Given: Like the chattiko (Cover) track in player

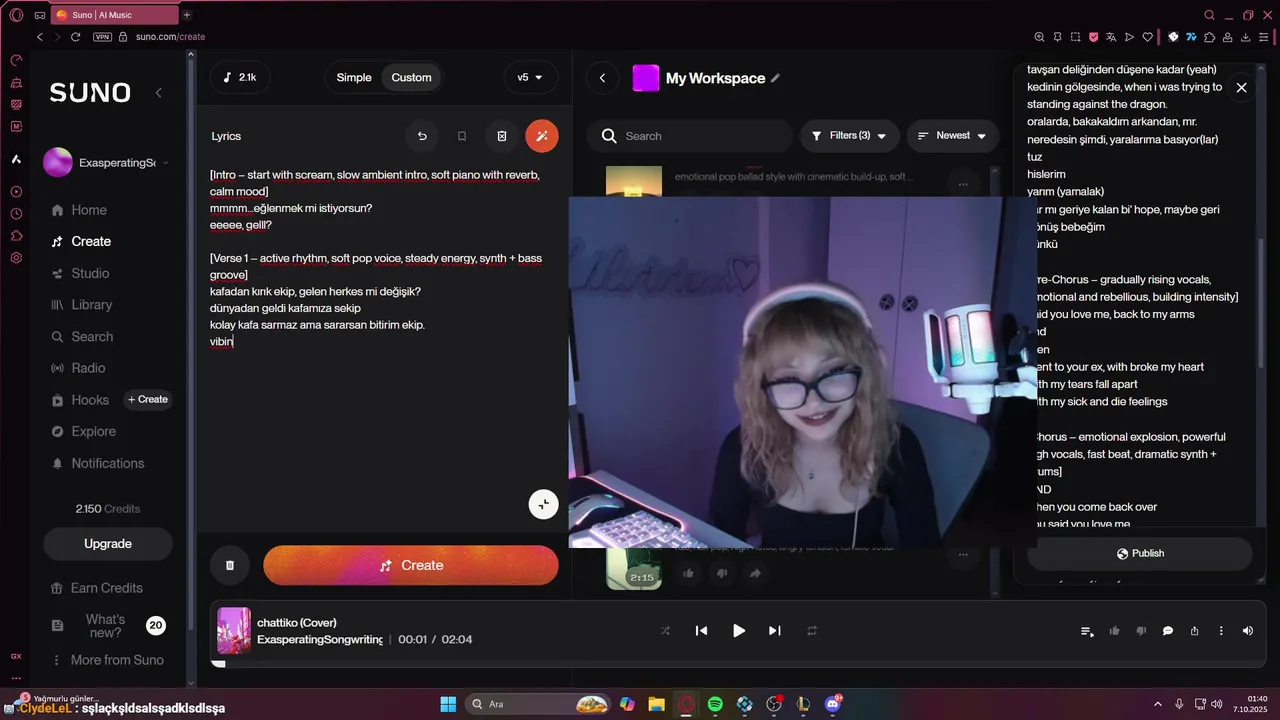Looking at the screenshot, I should click(1114, 631).
